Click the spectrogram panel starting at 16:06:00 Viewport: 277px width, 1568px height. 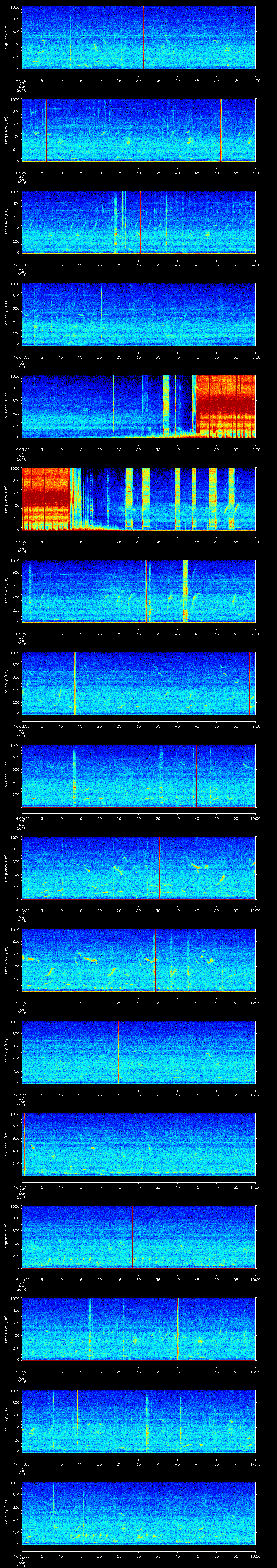point(138,499)
